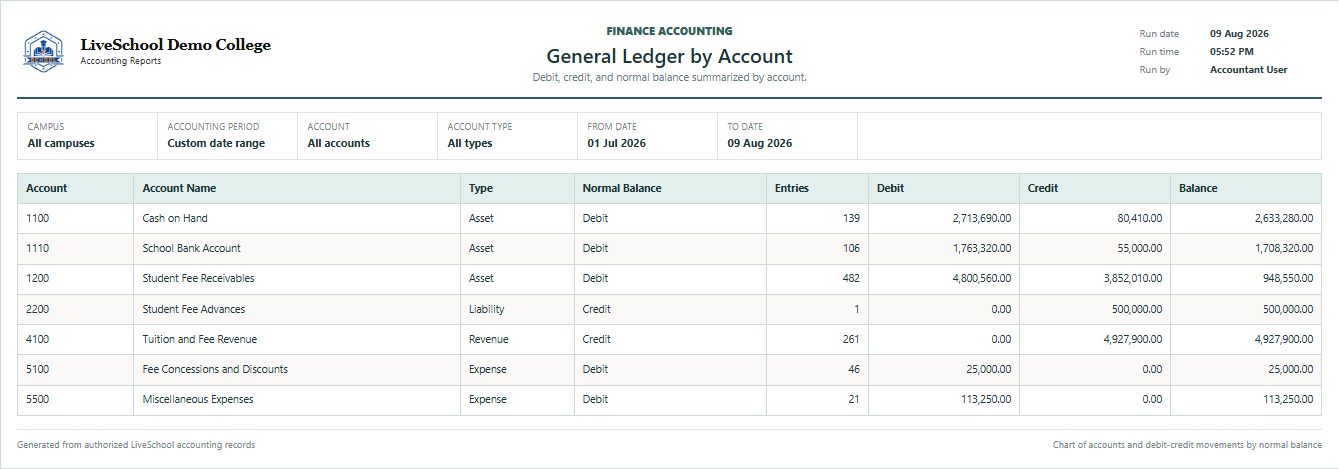Click the LiveSchool Demo College crest logo
This screenshot has height=469, width=1339.
coord(44,51)
